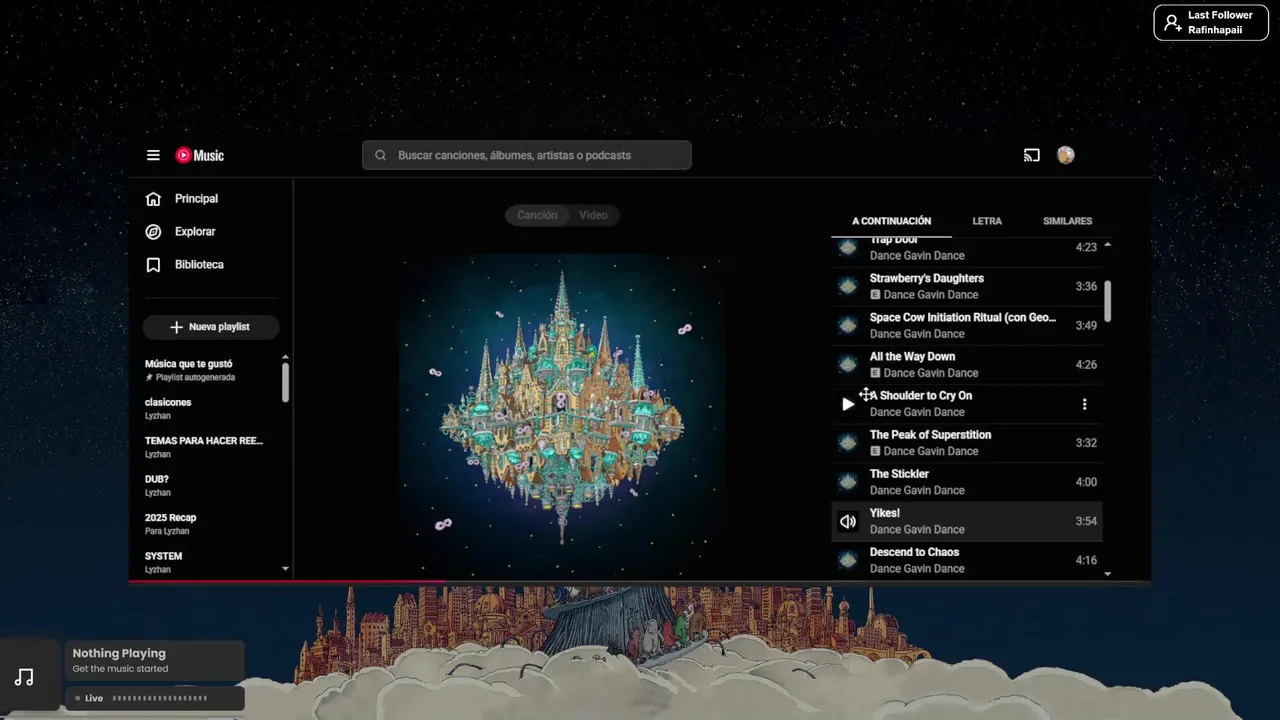Screen dimensions: 1280x720
Task: Click the Principal home icon
Action: click(153, 198)
